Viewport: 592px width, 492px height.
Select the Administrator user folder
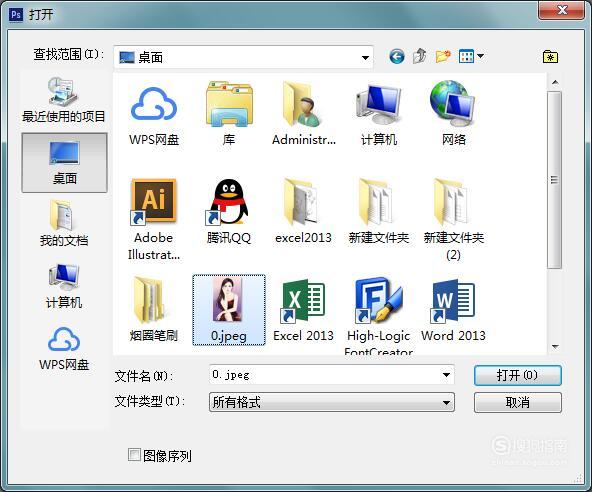pyautogui.click(x=304, y=114)
